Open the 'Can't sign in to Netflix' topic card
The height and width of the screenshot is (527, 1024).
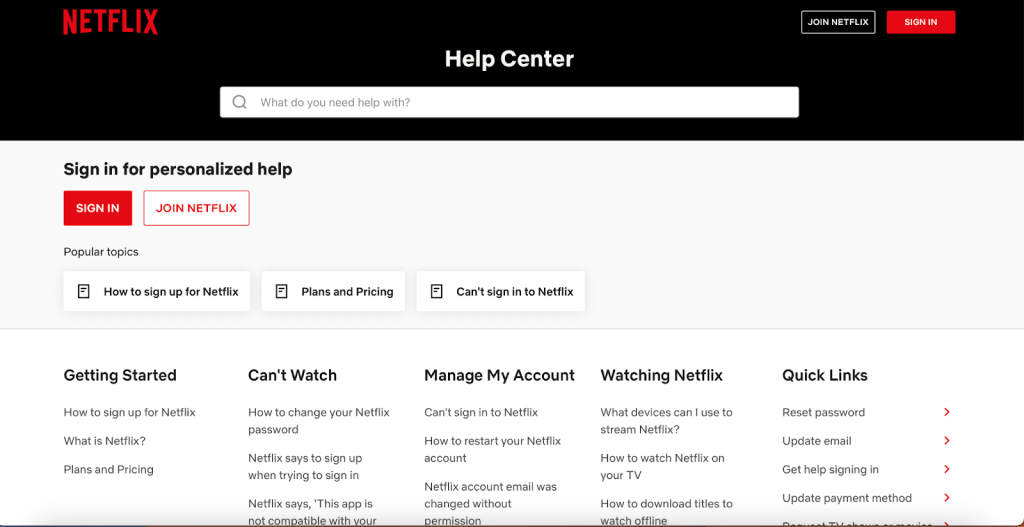click(500, 291)
